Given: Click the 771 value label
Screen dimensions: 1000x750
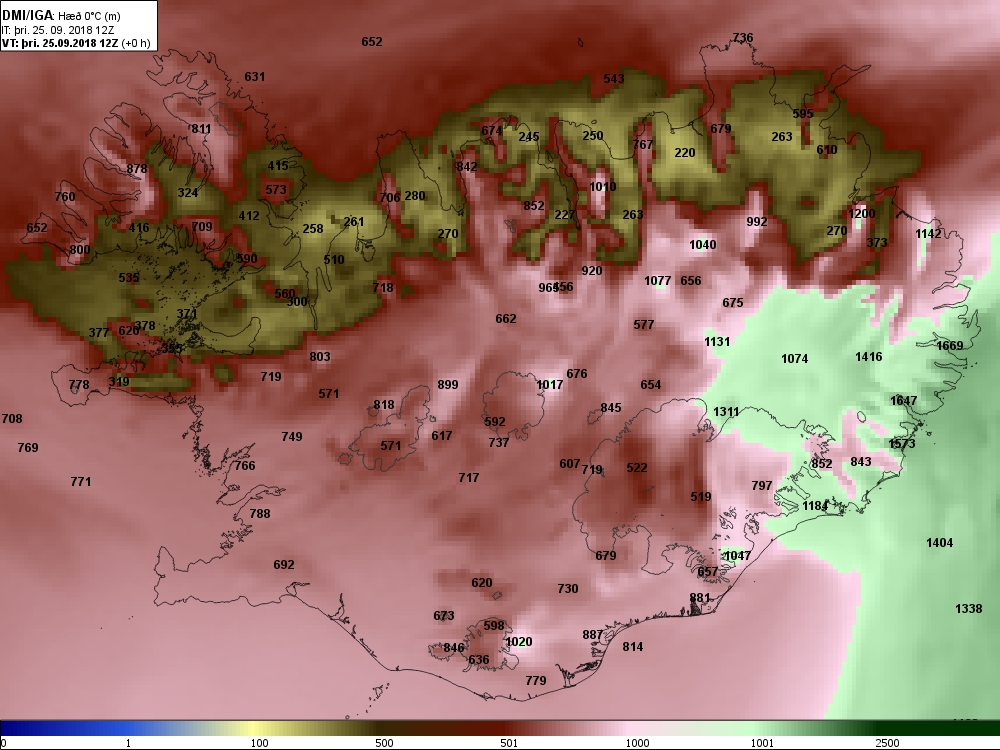Looking at the screenshot, I should [81, 482].
